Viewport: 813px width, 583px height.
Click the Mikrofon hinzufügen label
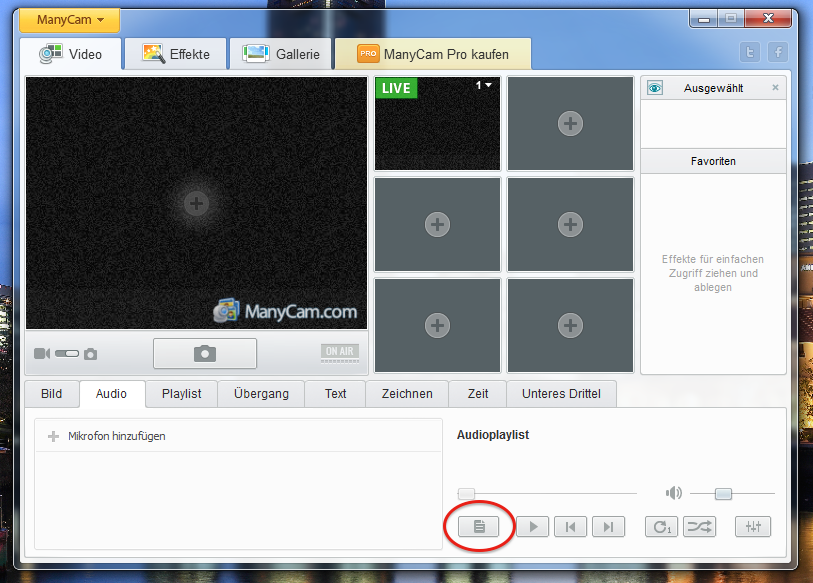pos(117,436)
